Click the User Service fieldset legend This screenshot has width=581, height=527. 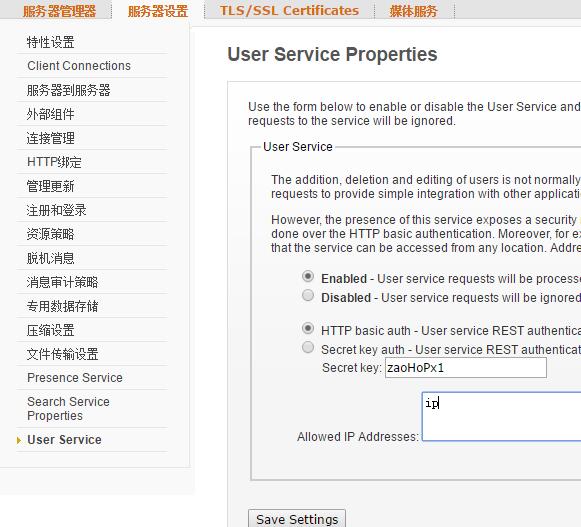coord(298,147)
